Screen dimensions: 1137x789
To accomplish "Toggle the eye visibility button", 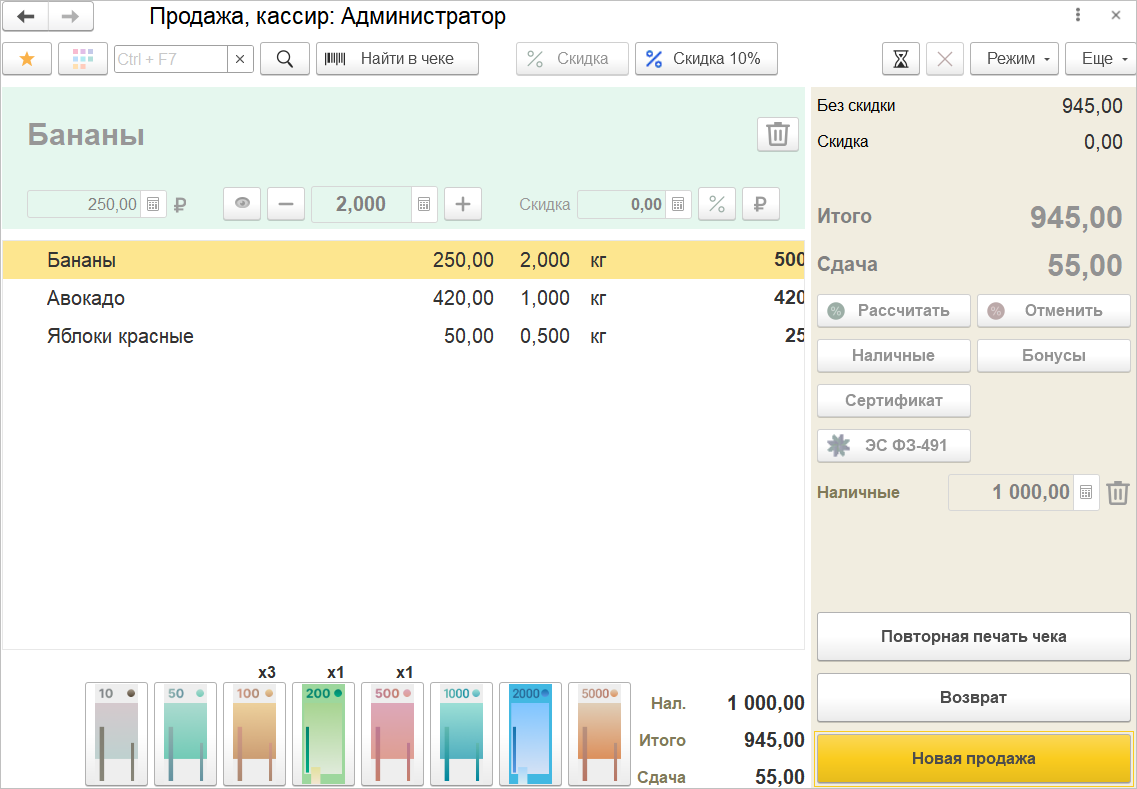I will (242, 204).
